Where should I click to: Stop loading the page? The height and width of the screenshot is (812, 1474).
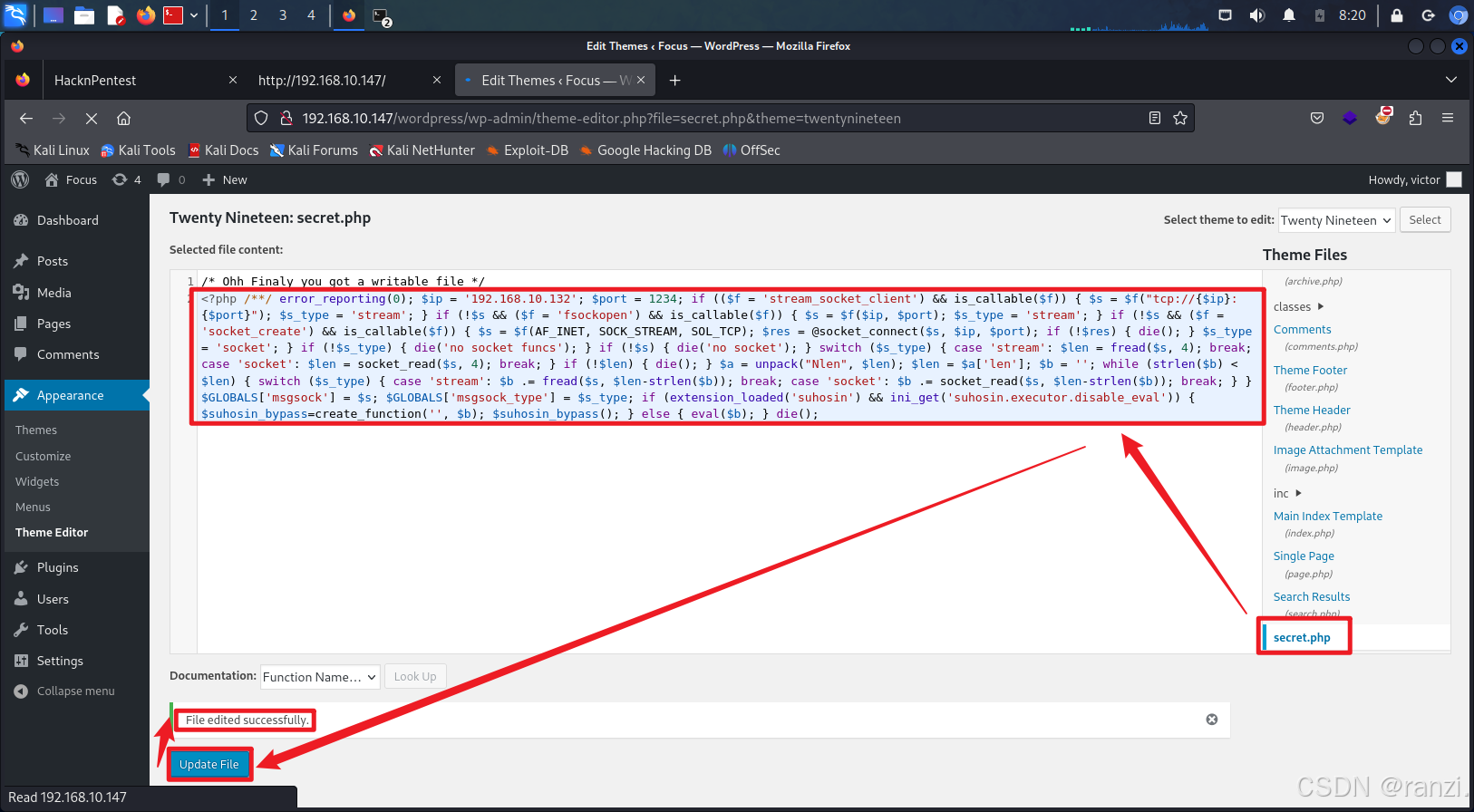(x=92, y=119)
